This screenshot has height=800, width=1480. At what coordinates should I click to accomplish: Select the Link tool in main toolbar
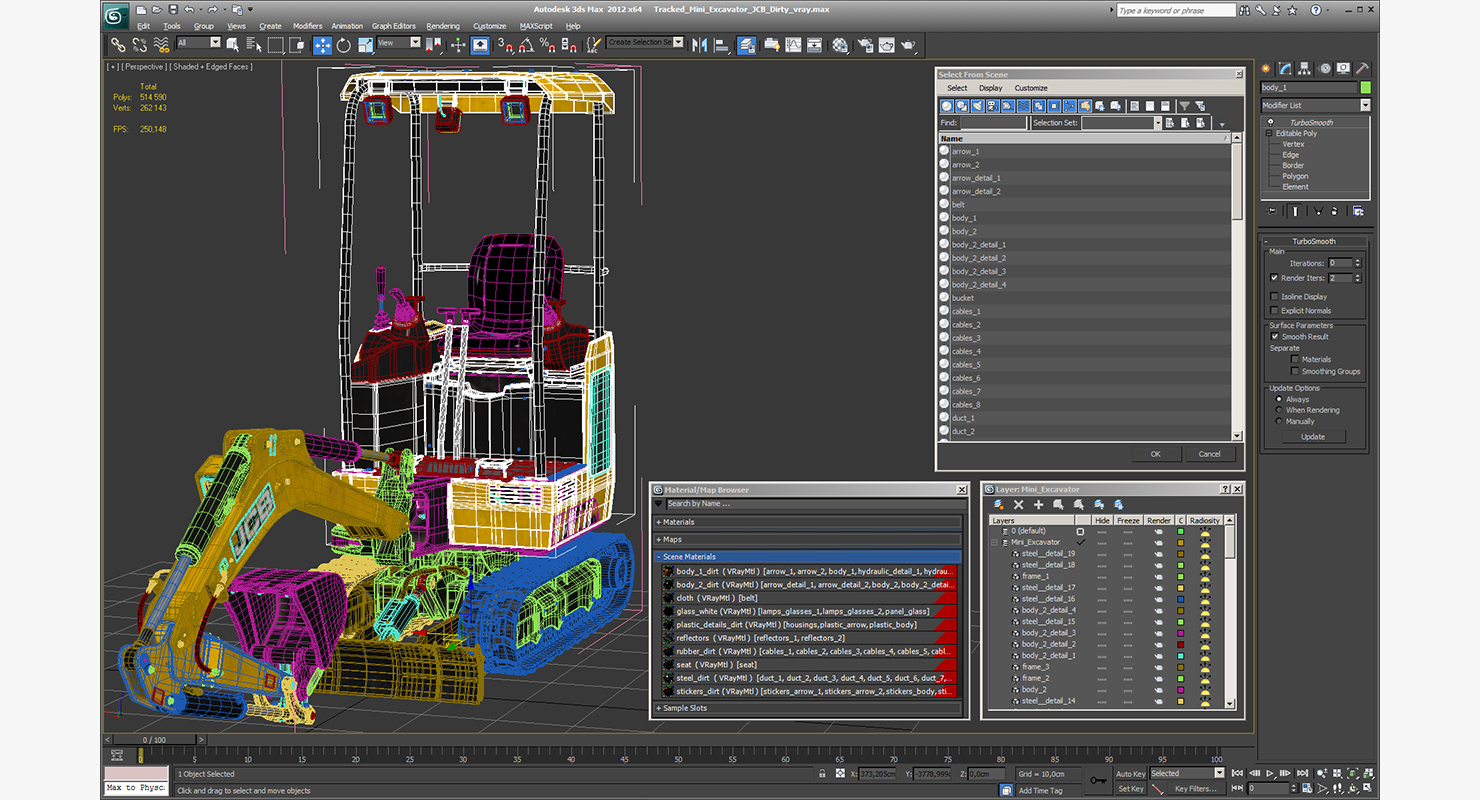(x=118, y=44)
